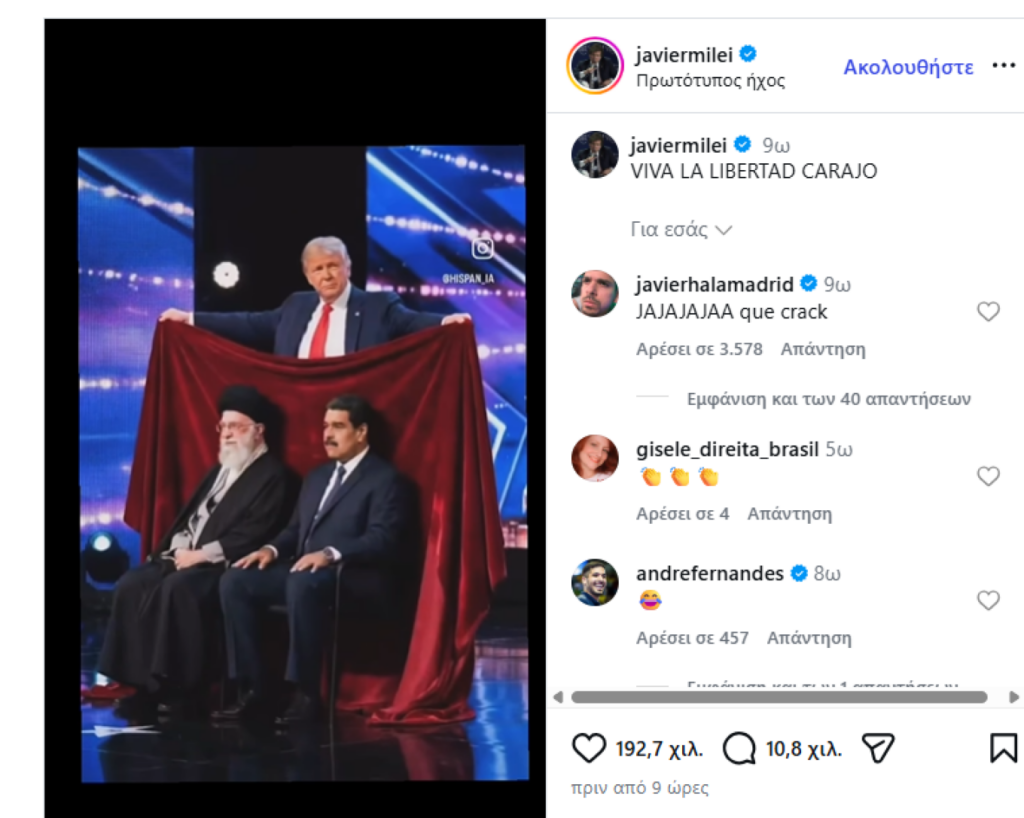Expand 'Εμφάνιση και των 40 απαντήσεων' replies
1024x818 pixels.
tap(829, 399)
